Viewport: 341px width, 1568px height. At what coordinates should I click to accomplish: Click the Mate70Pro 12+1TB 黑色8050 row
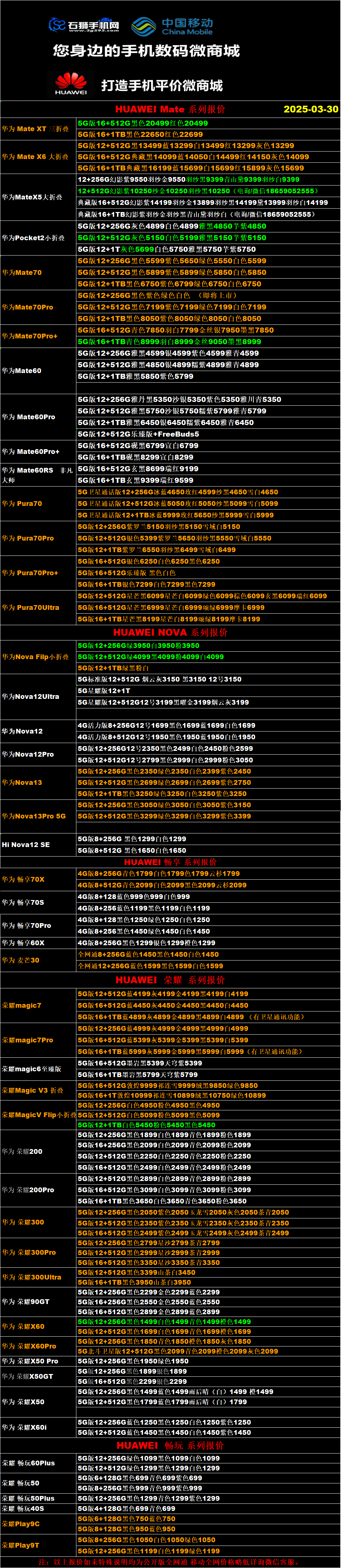[208, 319]
